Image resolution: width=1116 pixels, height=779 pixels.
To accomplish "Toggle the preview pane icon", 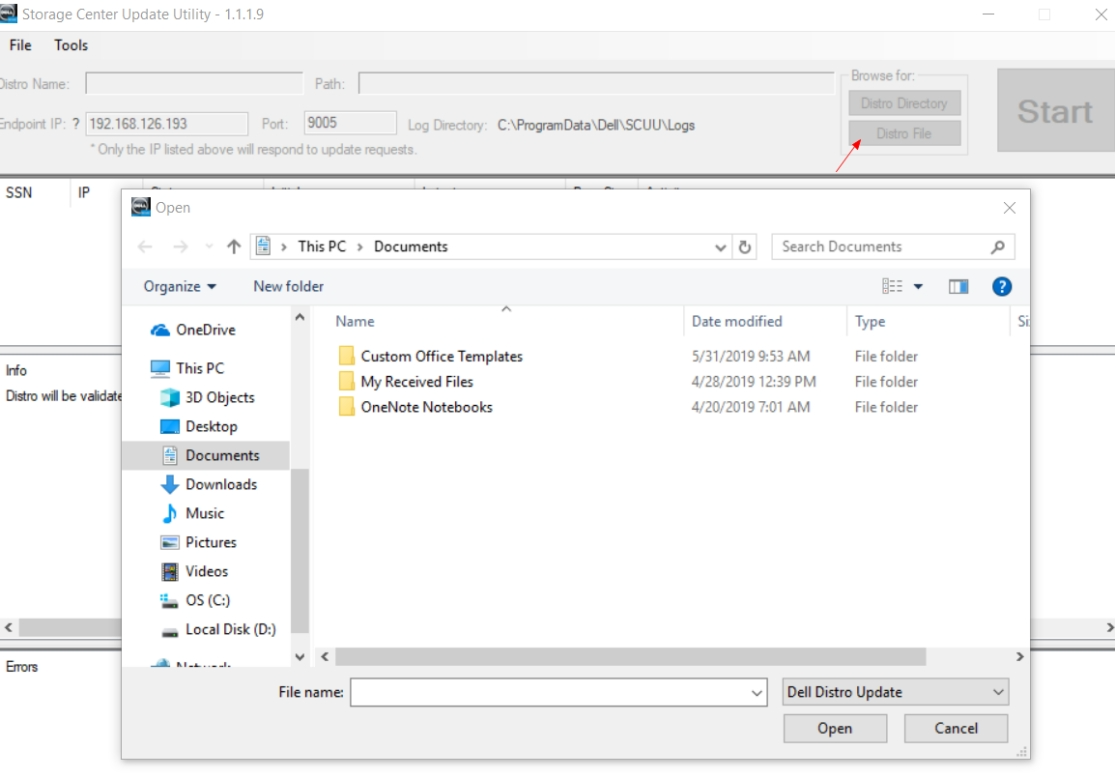I will pos(958,287).
